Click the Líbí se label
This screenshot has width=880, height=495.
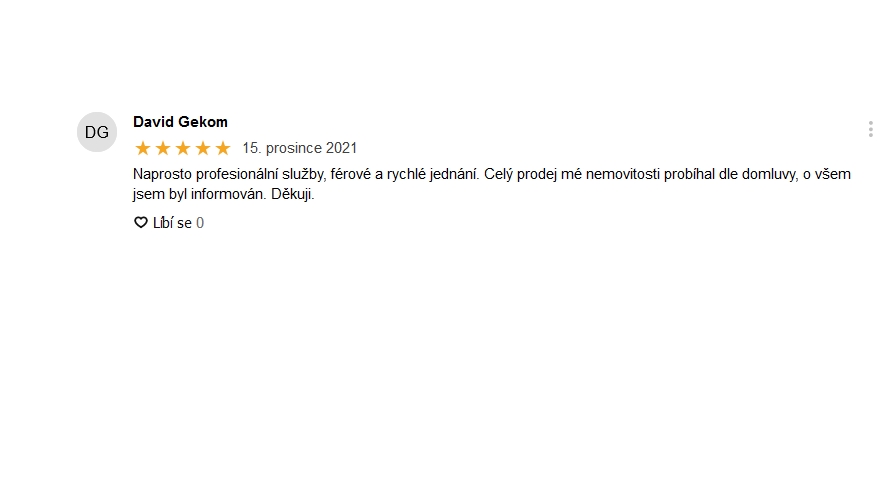pos(172,223)
